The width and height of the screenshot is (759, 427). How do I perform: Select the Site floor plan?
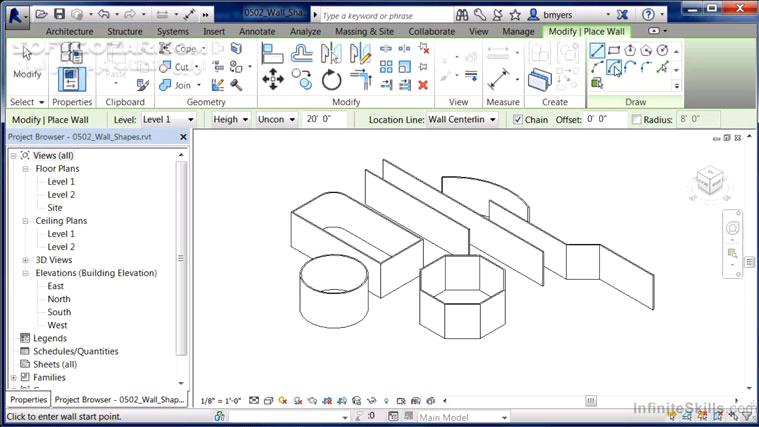point(55,208)
